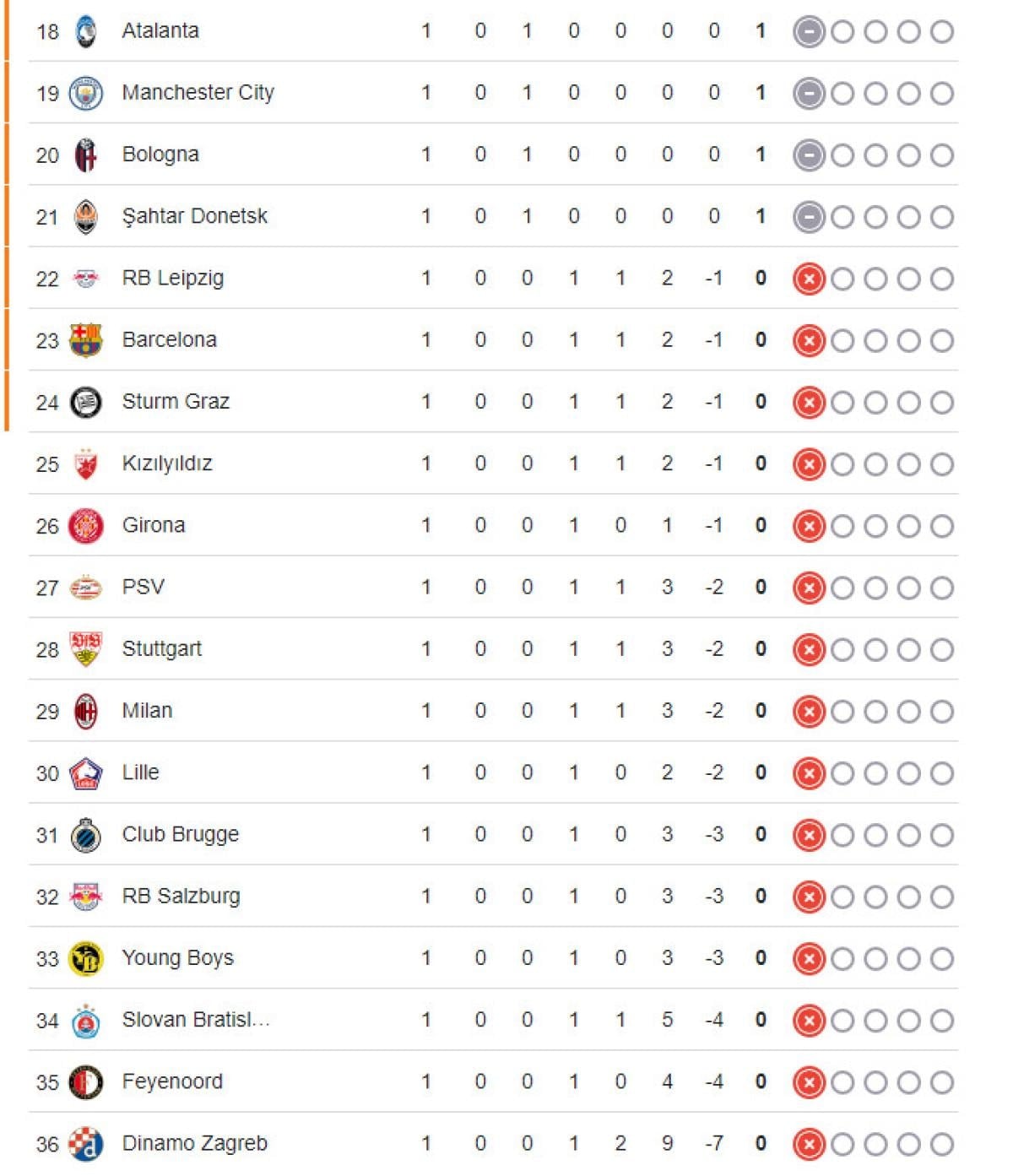1013x1176 pixels.
Task: Click the Young Boys club crest
Action: click(85, 959)
